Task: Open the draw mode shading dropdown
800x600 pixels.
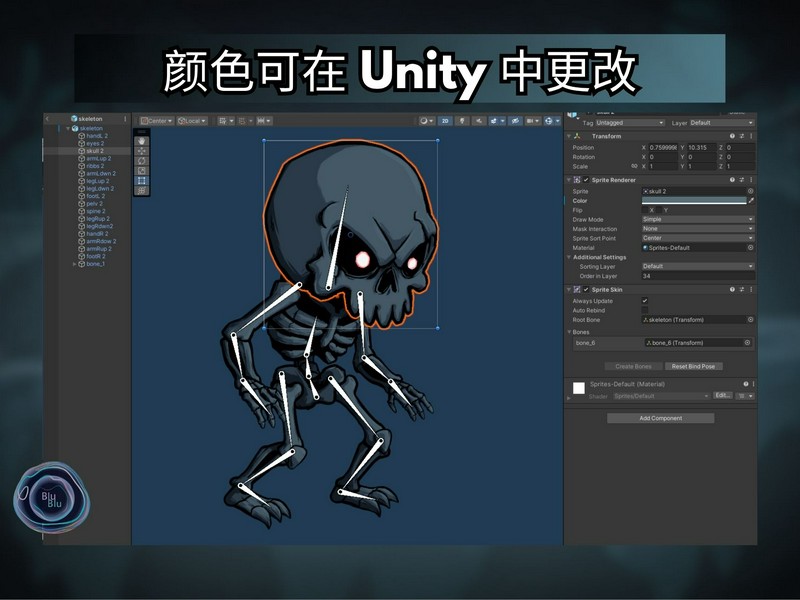Action: pos(426,121)
